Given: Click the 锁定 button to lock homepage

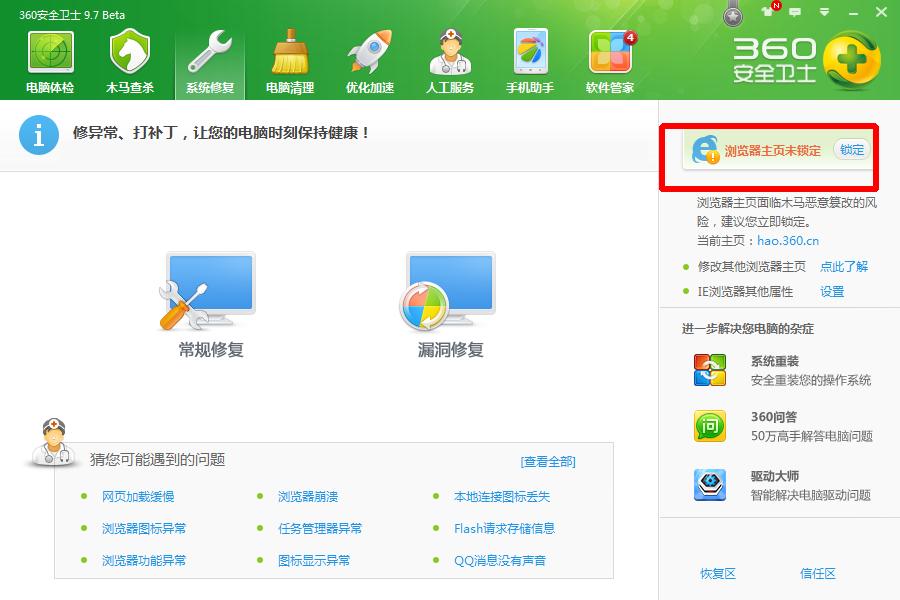Looking at the screenshot, I should (852, 150).
